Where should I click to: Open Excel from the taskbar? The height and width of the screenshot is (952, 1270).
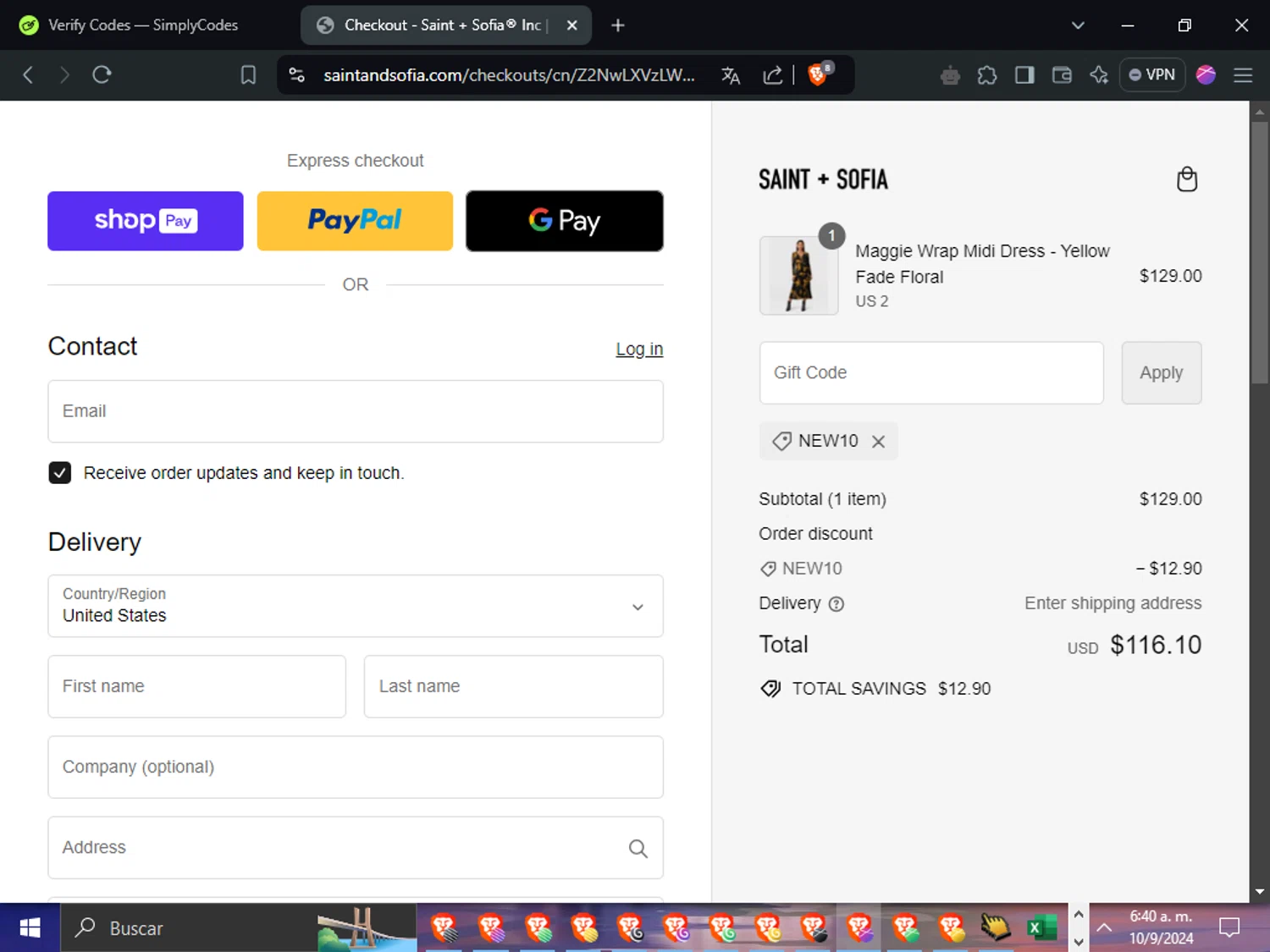[x=1041, y=928]
